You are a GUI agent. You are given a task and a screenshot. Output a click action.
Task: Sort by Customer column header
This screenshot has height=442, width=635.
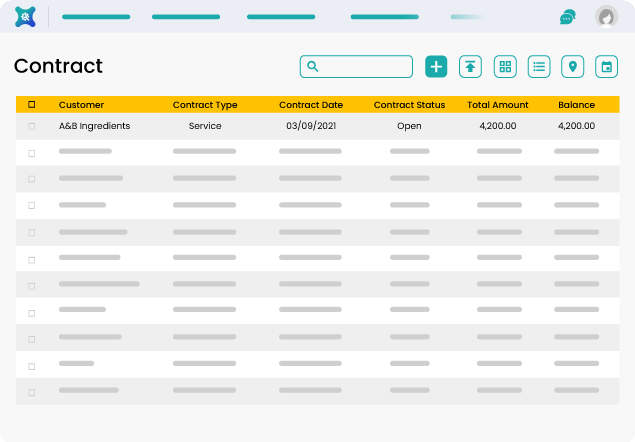[81, 105]
